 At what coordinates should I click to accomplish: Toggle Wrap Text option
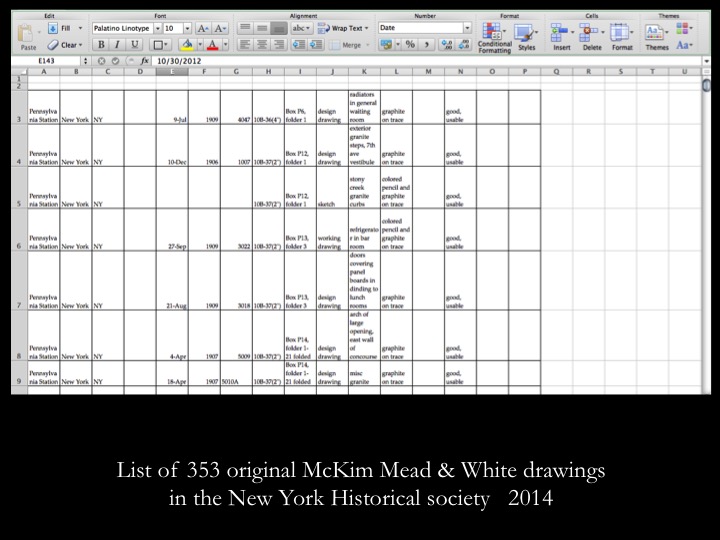tap(343, 28)
